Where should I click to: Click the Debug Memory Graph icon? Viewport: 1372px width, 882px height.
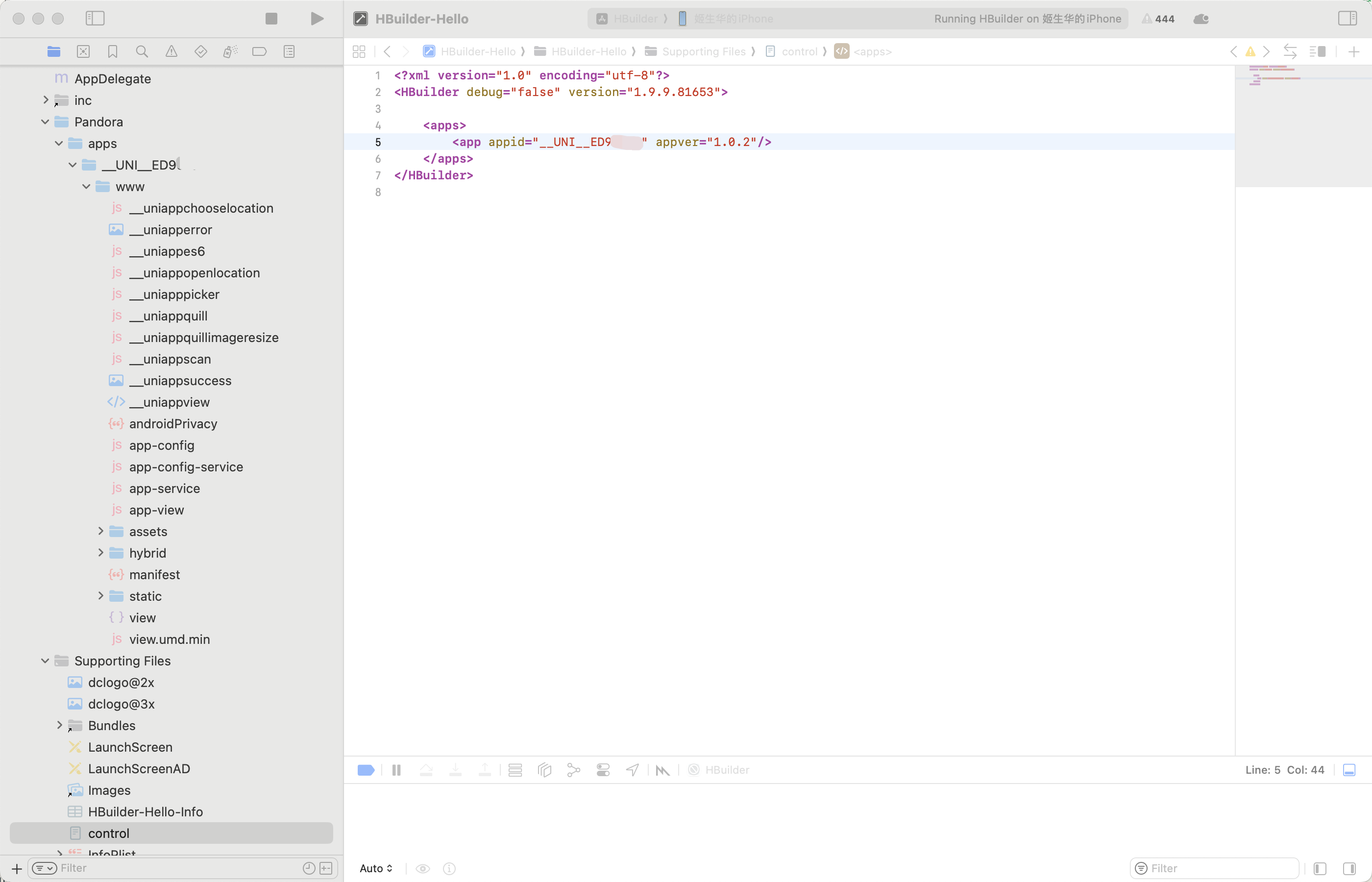[573, 770]
